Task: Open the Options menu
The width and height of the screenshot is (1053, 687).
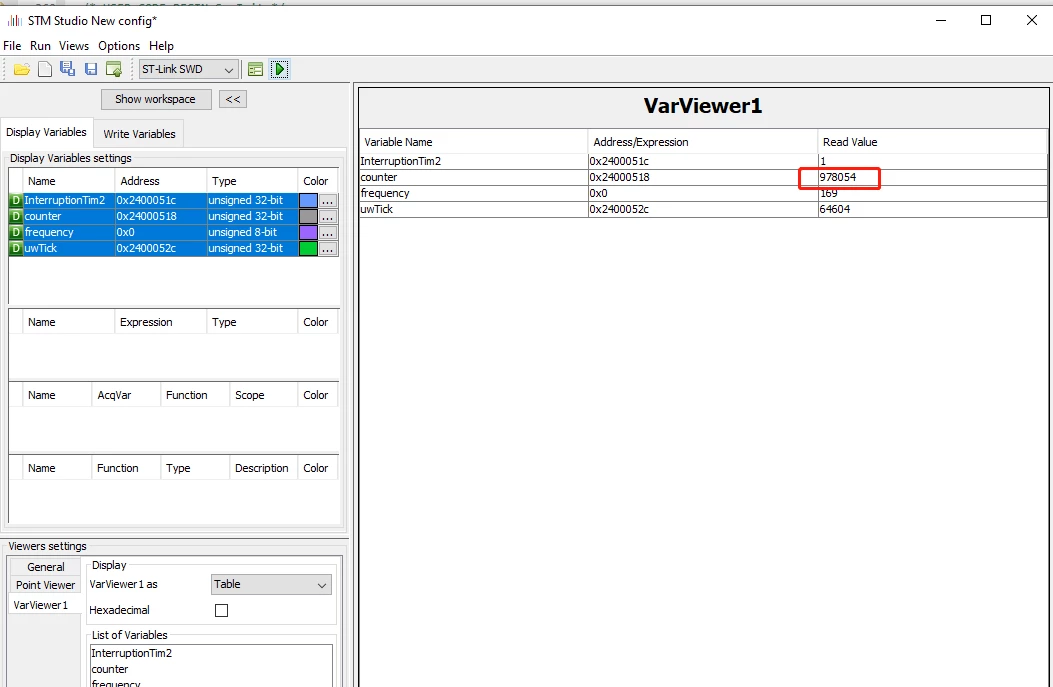Action: coord(119,46)
